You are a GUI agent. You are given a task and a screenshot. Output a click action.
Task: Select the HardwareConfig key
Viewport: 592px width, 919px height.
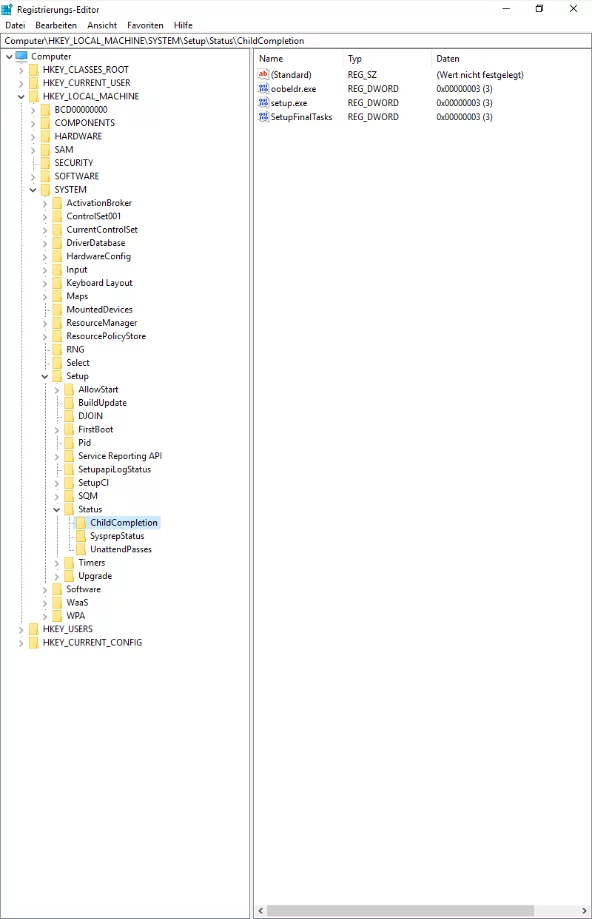click(x=98, y=256)
